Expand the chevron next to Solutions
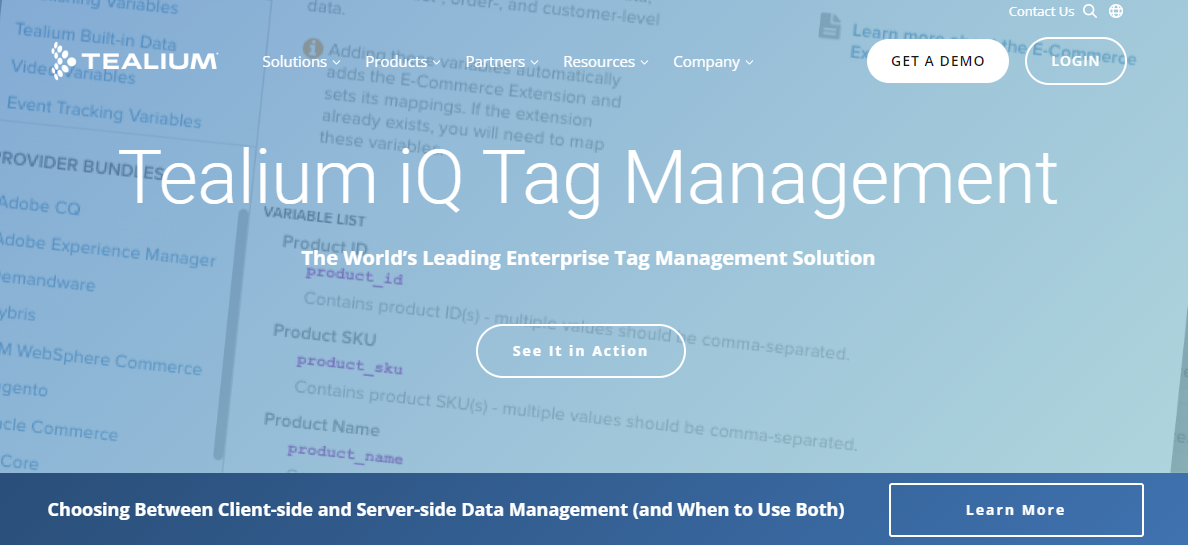Screen dimensions: 1188x545 [336, 62]
